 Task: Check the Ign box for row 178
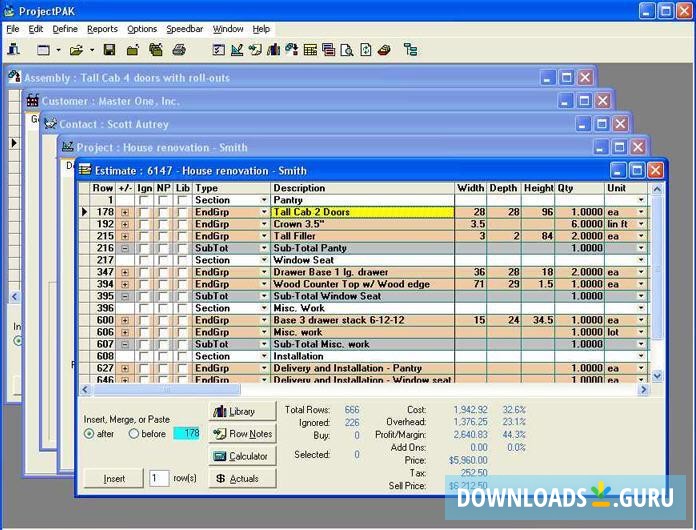145,212
